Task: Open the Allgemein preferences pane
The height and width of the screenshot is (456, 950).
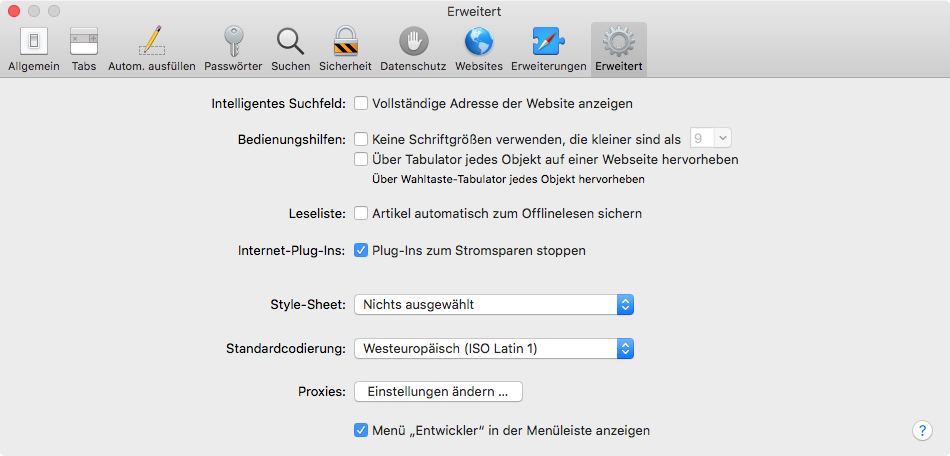Action: [34, 50]
